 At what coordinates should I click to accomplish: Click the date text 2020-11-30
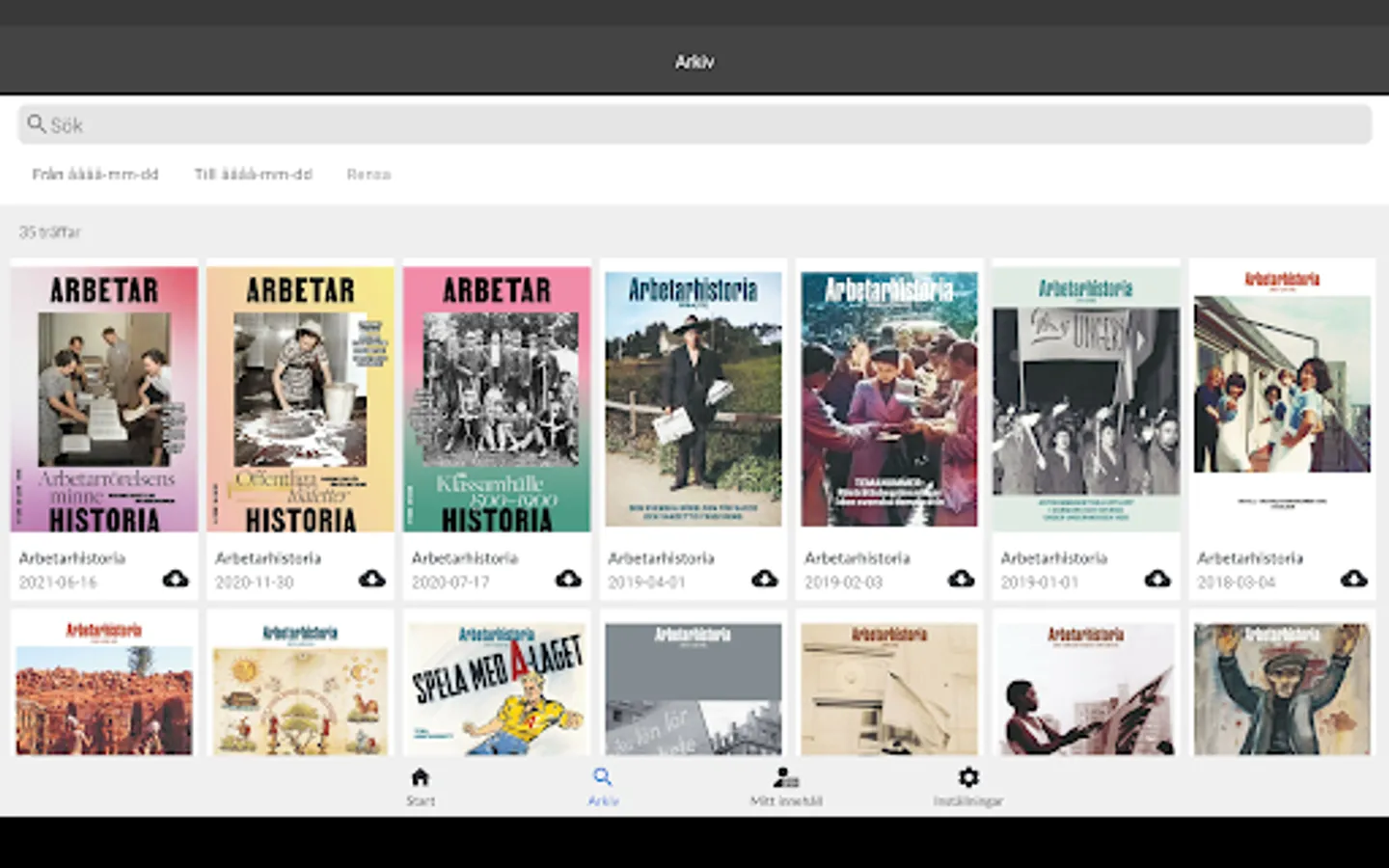pos(255,583)
